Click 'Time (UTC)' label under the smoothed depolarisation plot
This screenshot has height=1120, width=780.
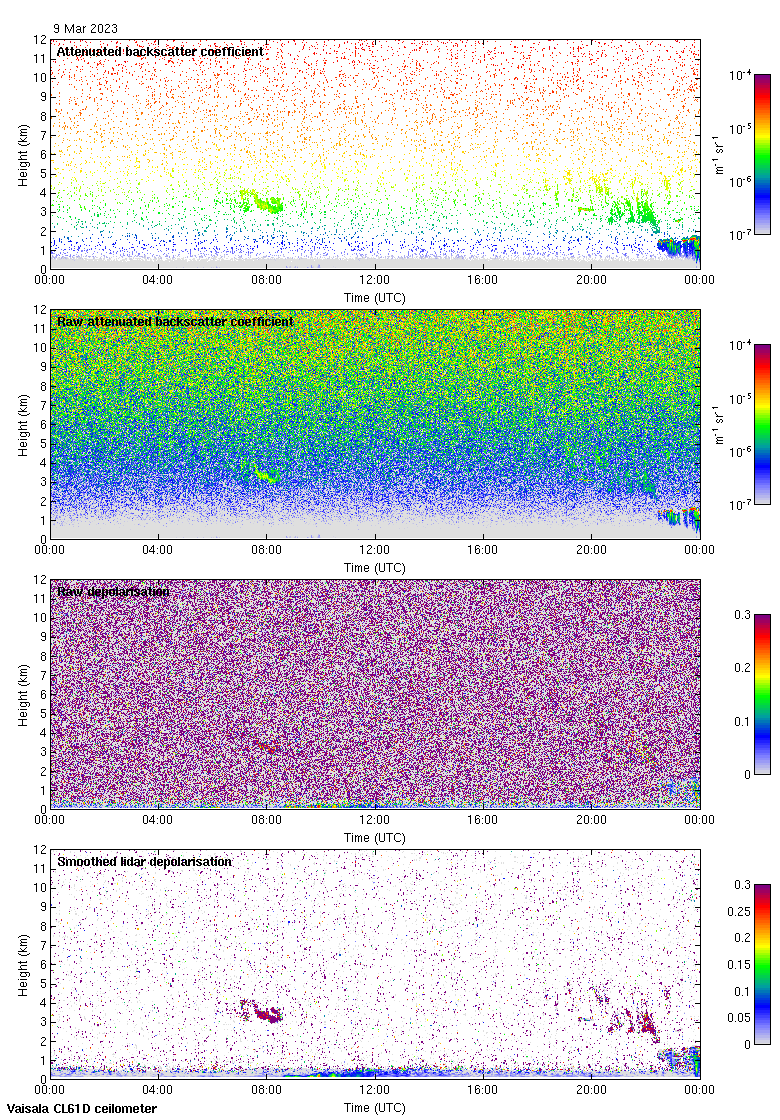[x=374, y=1108]
